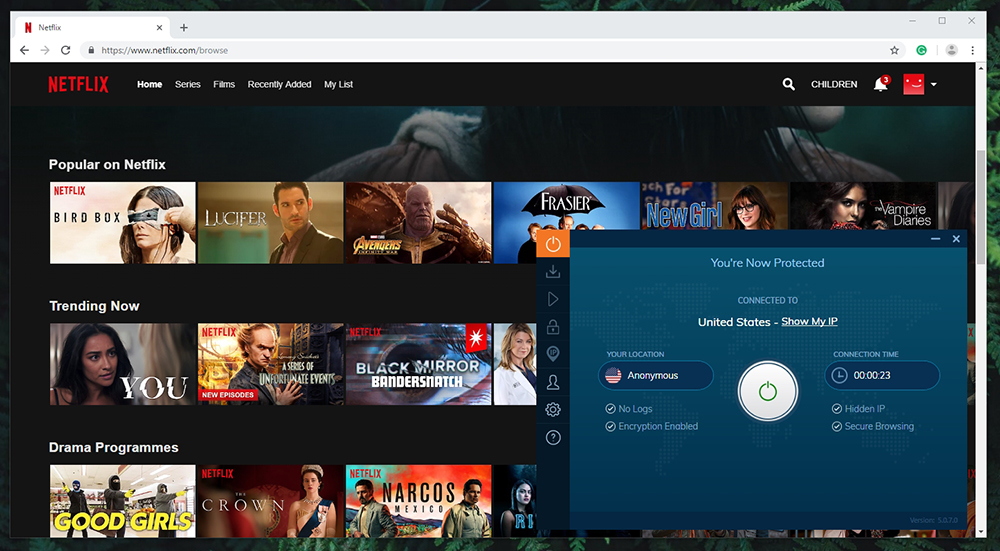Select the Netflix browser tab

pyautogui.click(x=93, y=27)
